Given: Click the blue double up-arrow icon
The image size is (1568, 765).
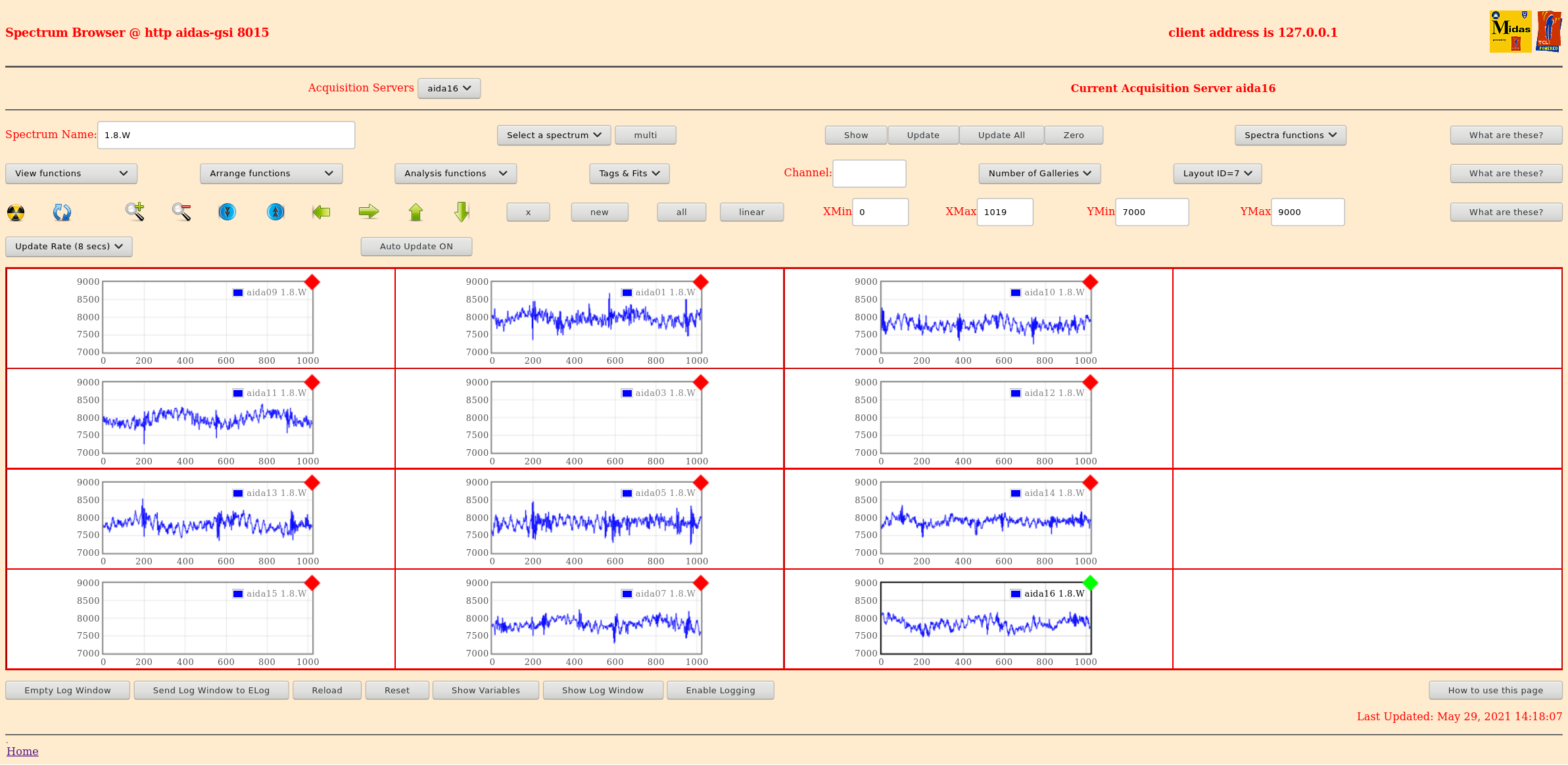Looking at the screenshot, I should coord(275,212).
